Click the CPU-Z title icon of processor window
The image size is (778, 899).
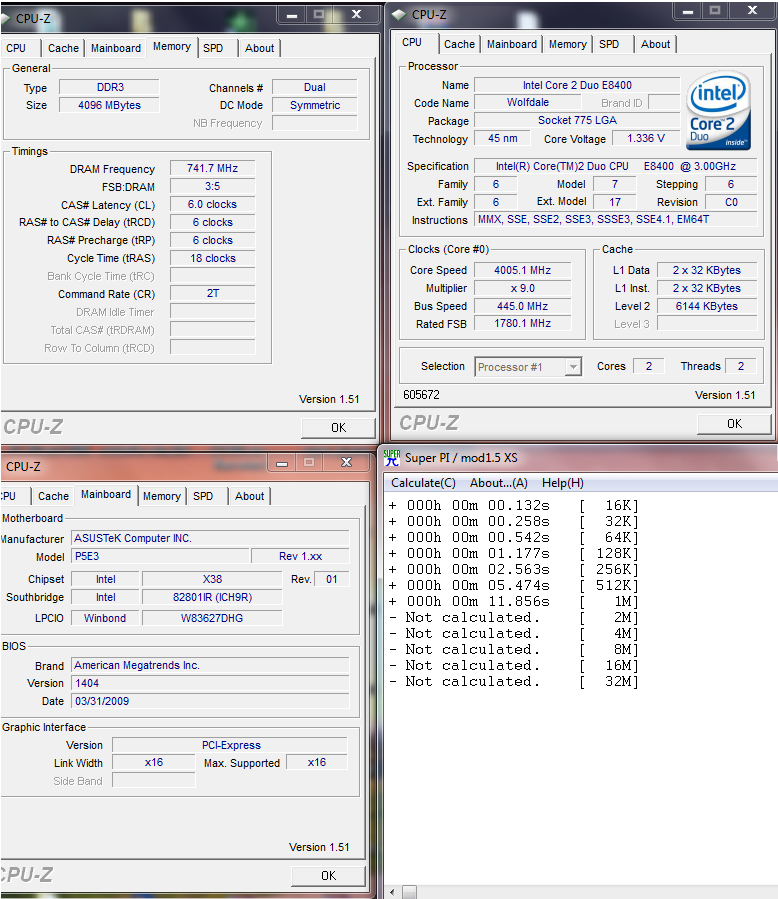pyautogui.click(x=399, y=15)
